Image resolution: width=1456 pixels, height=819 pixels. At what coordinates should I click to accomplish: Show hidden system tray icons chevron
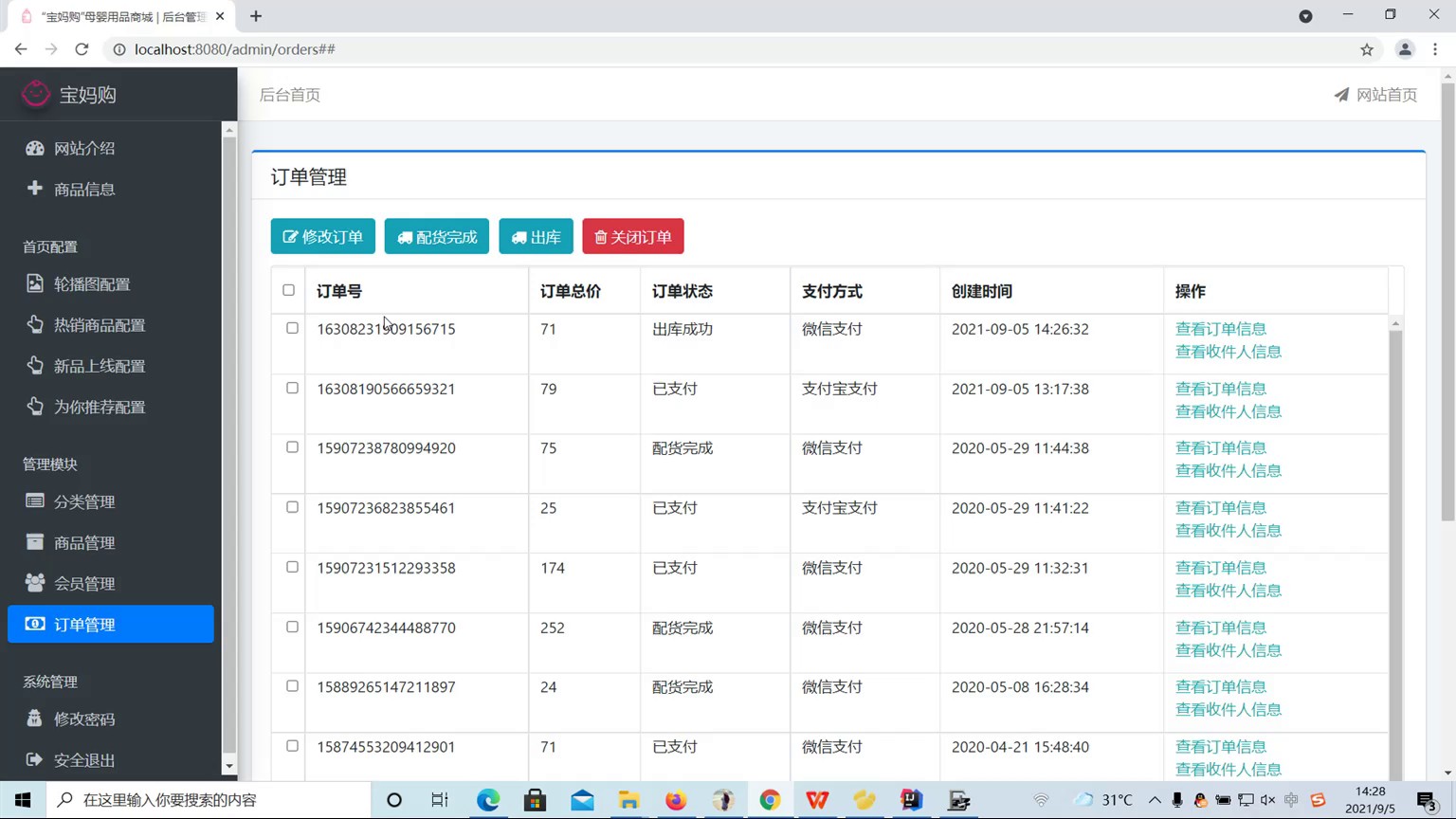tap(1155, 800)
